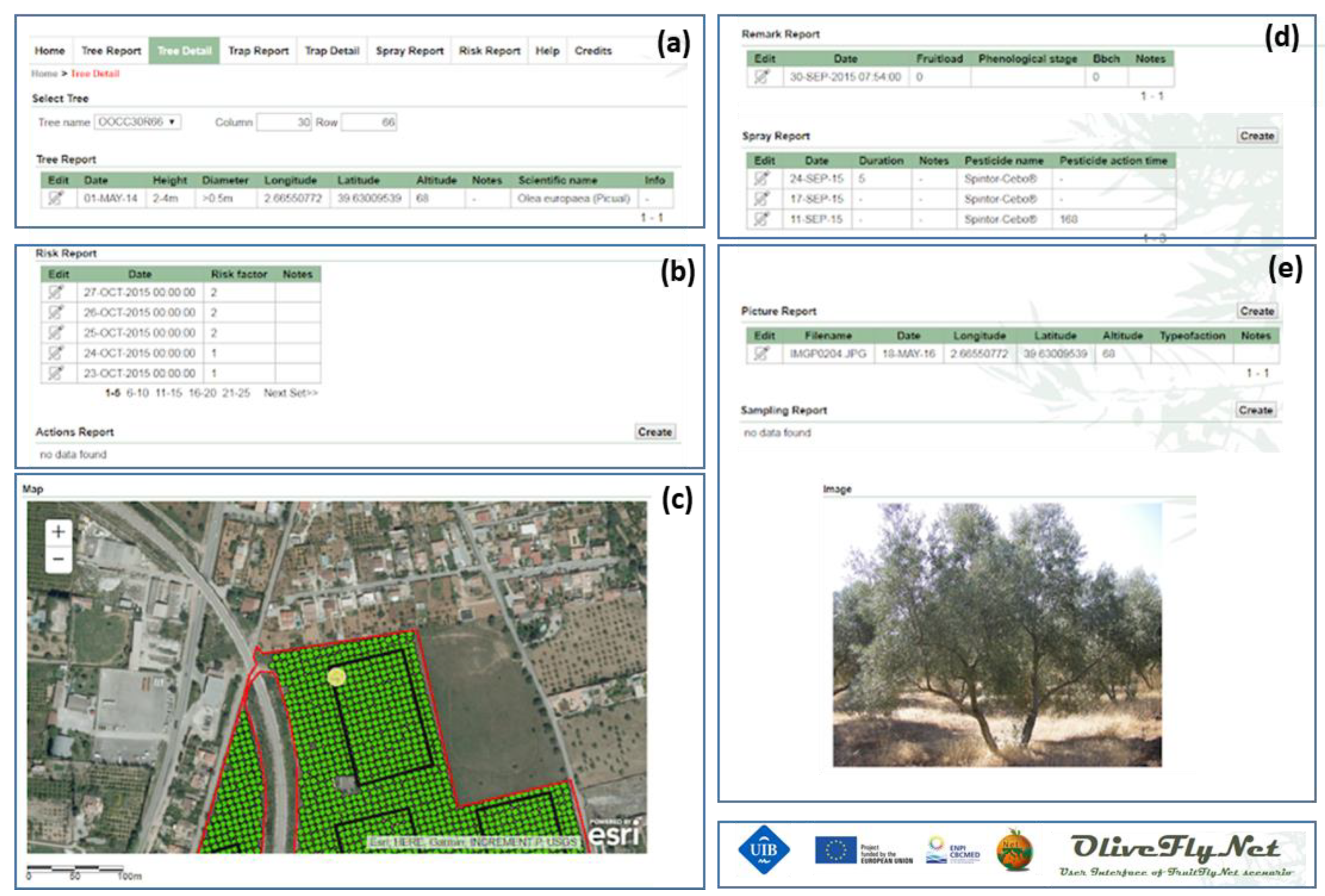Create a new Actions Report entry
Viewport: 1325px width, 896px height.
tap(655, 432)
